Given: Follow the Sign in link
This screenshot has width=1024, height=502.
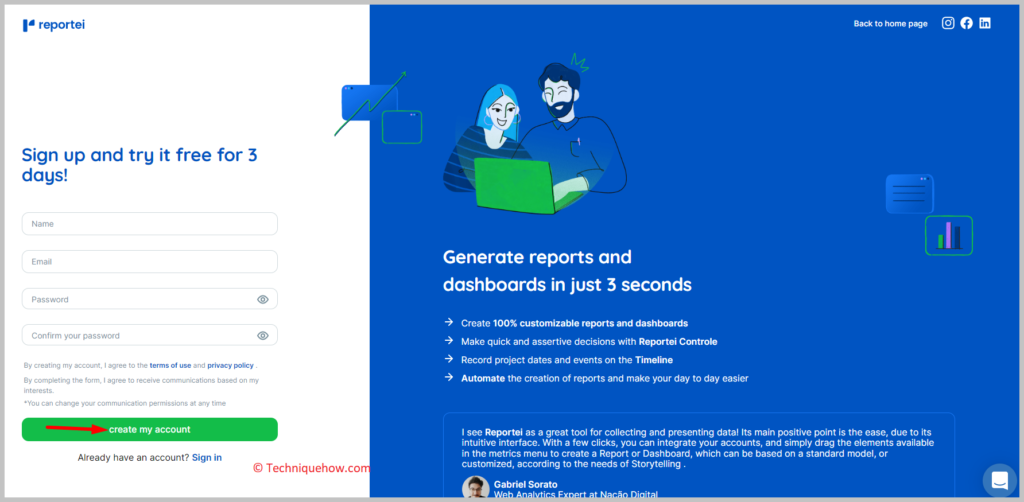Looking at the screenshot, I should [207, 458].
